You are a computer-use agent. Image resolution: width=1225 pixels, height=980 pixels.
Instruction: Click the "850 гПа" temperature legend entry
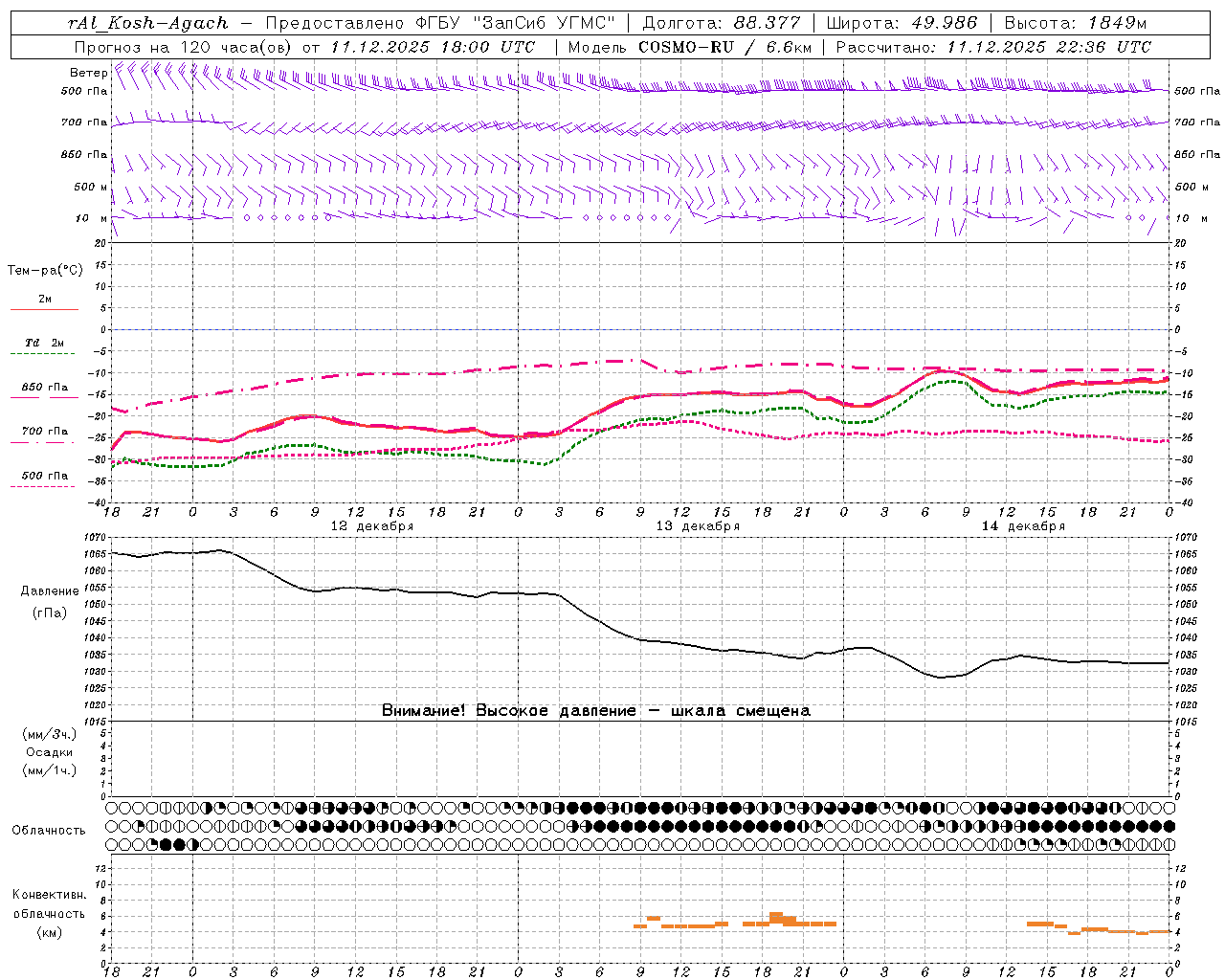[x=45, y=388]
